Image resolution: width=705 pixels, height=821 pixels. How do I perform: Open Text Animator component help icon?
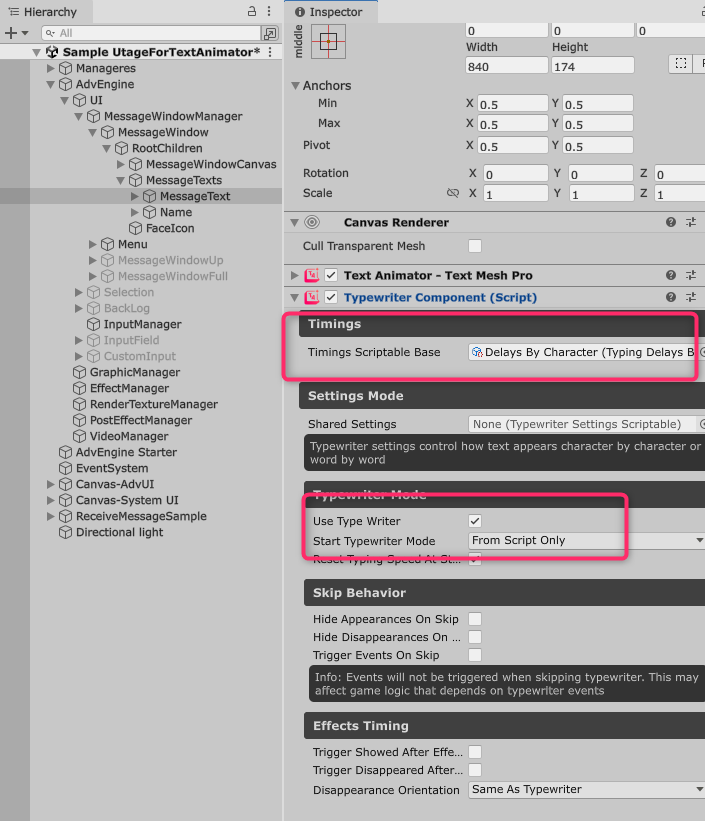tap(671, 275)
